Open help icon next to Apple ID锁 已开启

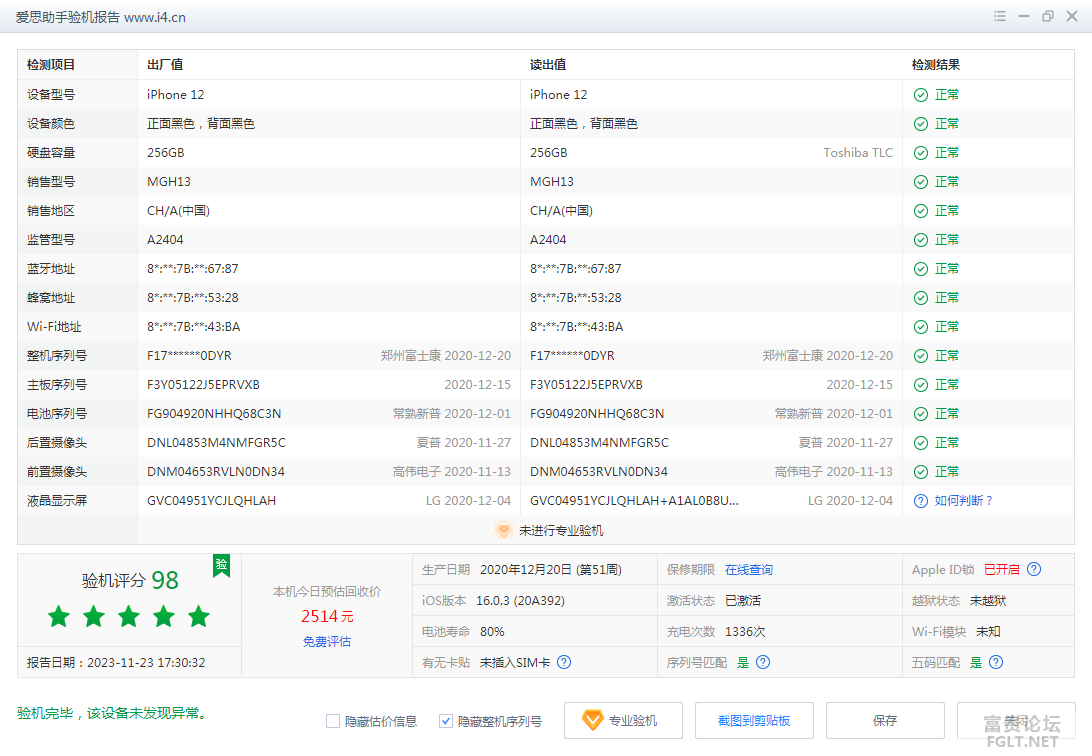(x=1034, y=569)
